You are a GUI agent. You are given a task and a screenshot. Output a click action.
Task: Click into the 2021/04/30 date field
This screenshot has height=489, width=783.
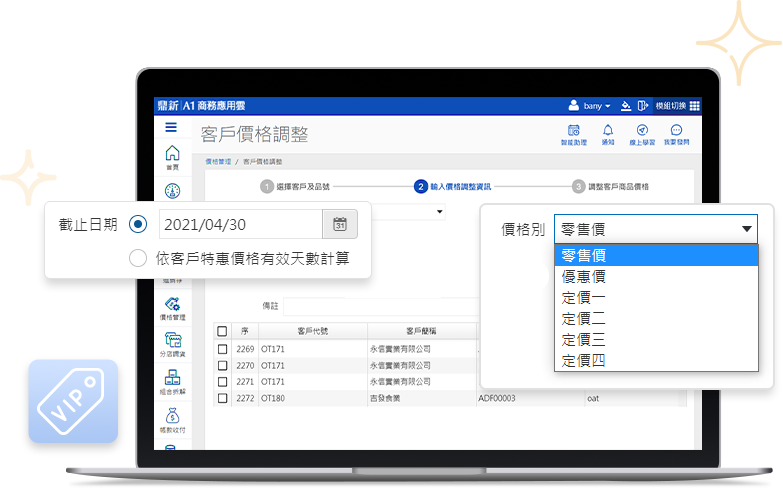click(x=241, y=224)
